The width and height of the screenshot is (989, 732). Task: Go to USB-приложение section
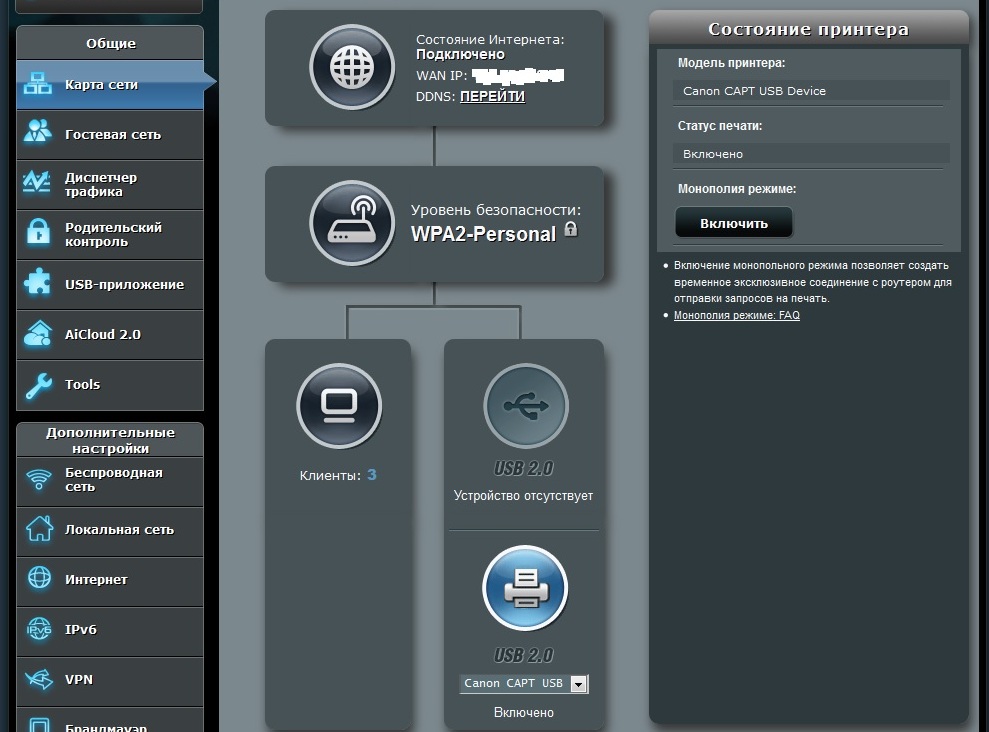tap(124, 284)
